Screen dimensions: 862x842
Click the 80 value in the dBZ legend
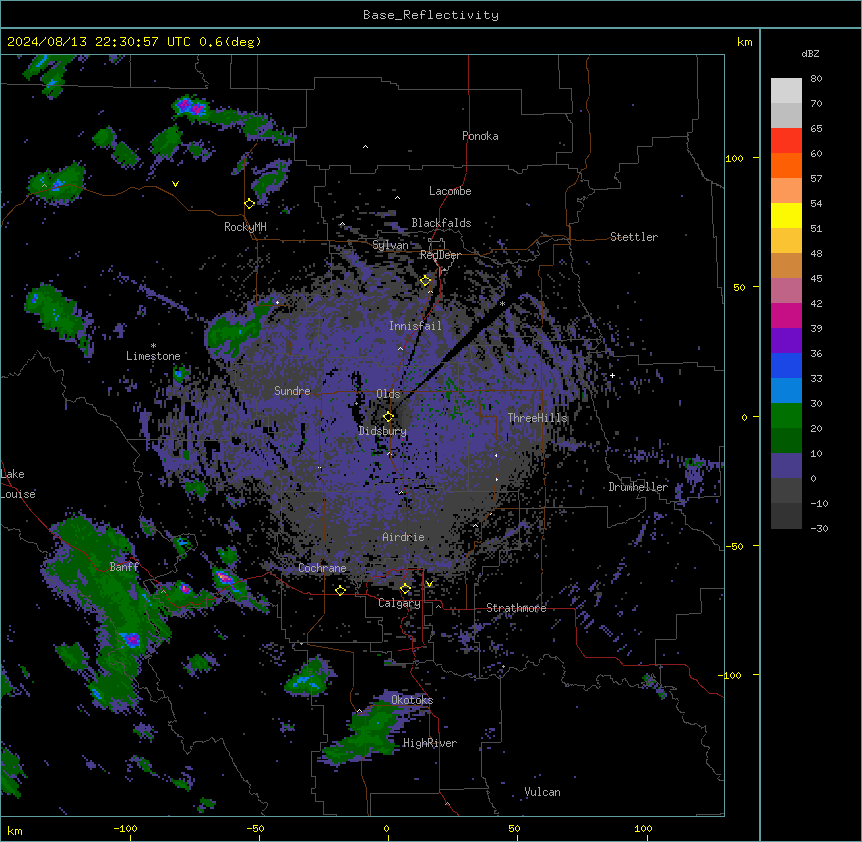(816, 79)
